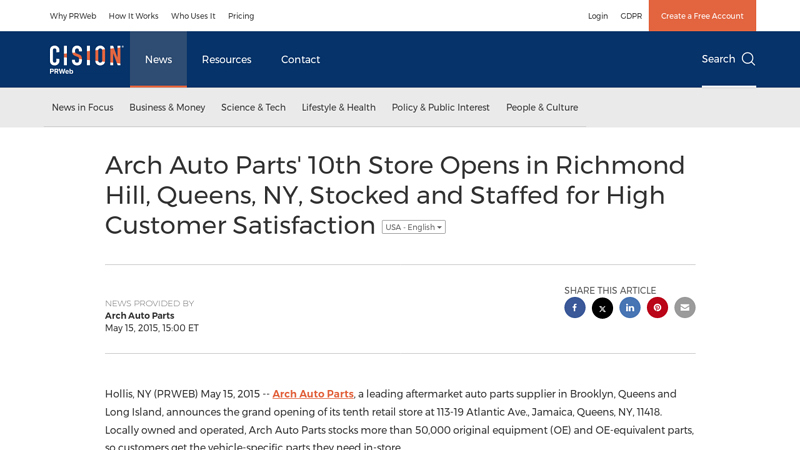Viewport: 800px width, 450px height.
Task: Select Policy & Public Interest category
Action: tap(440, 107)
